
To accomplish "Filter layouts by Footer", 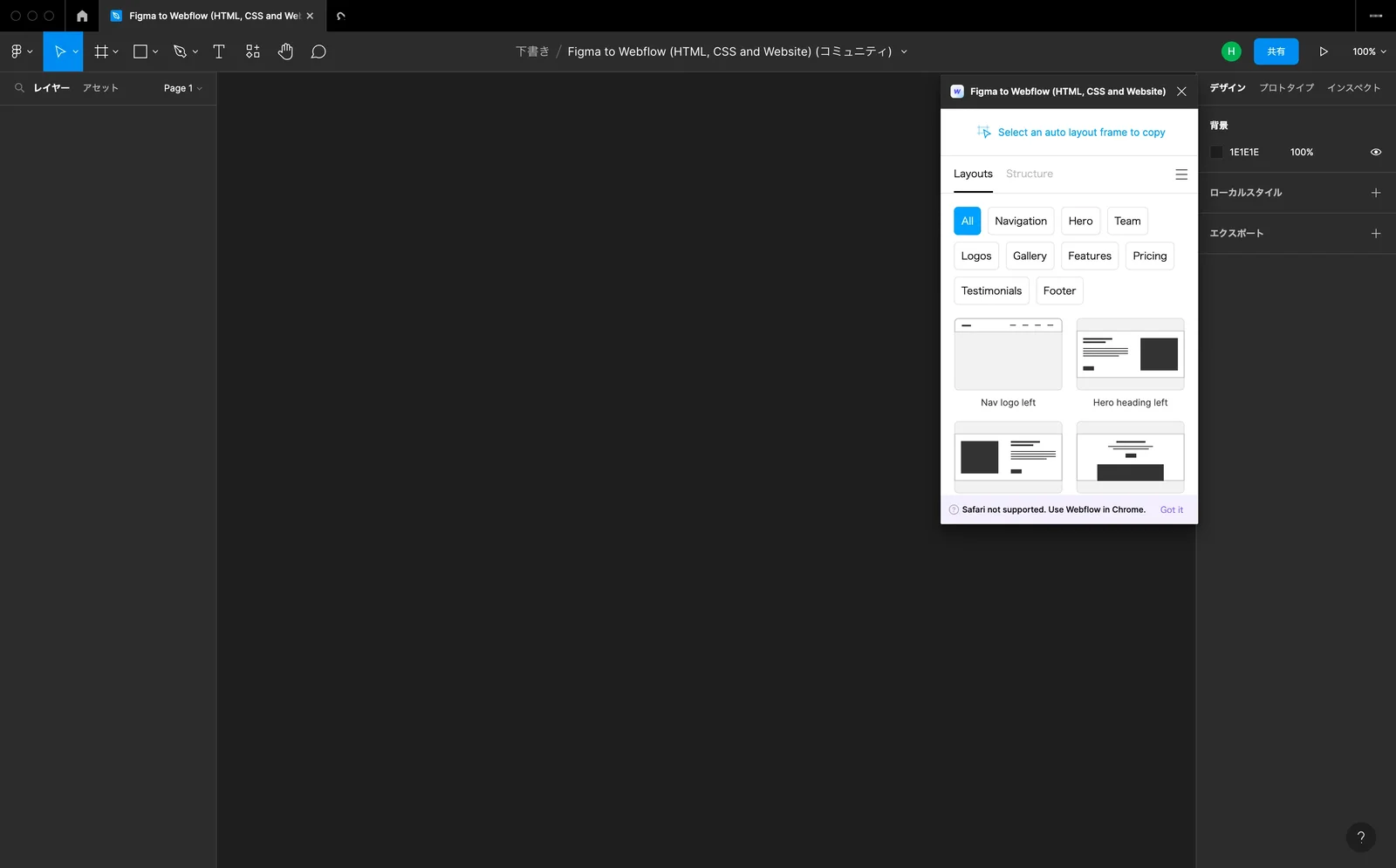I will [x=1059, y=290].
